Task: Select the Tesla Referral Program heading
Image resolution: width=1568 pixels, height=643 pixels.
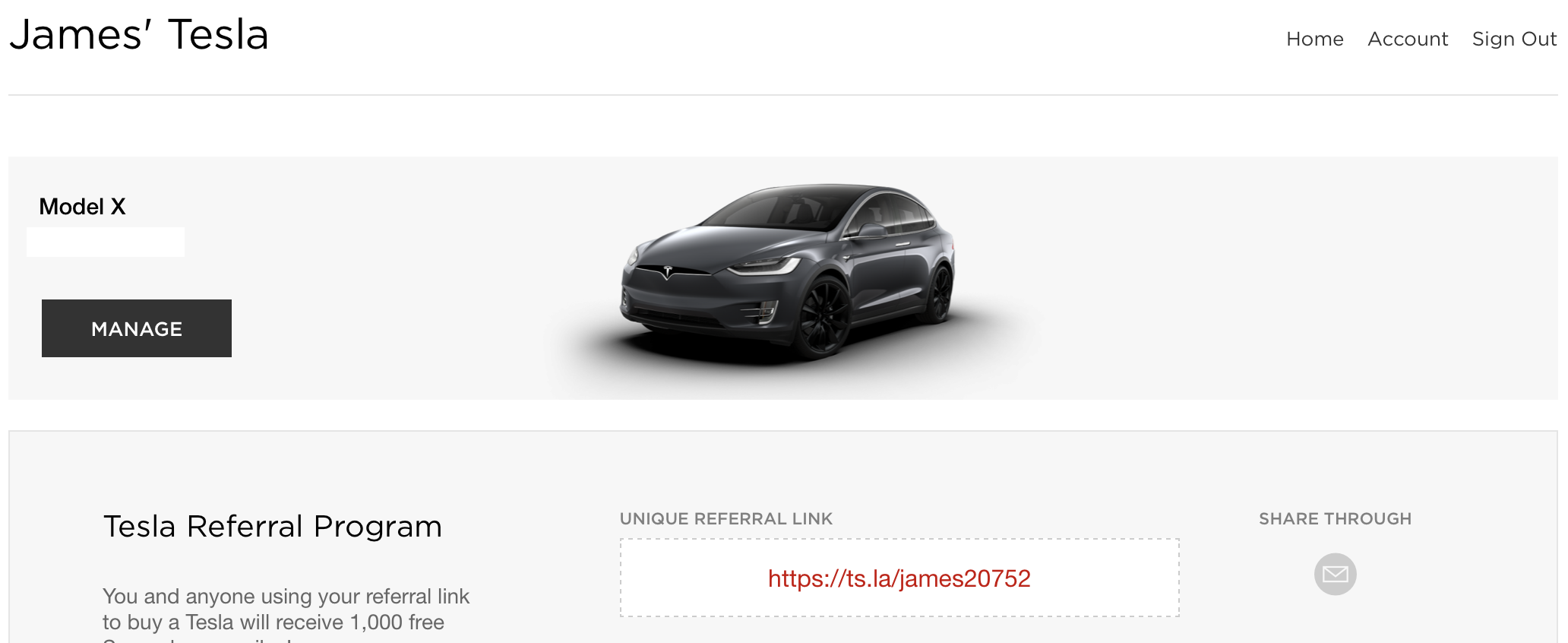Action: click(273, 526)
